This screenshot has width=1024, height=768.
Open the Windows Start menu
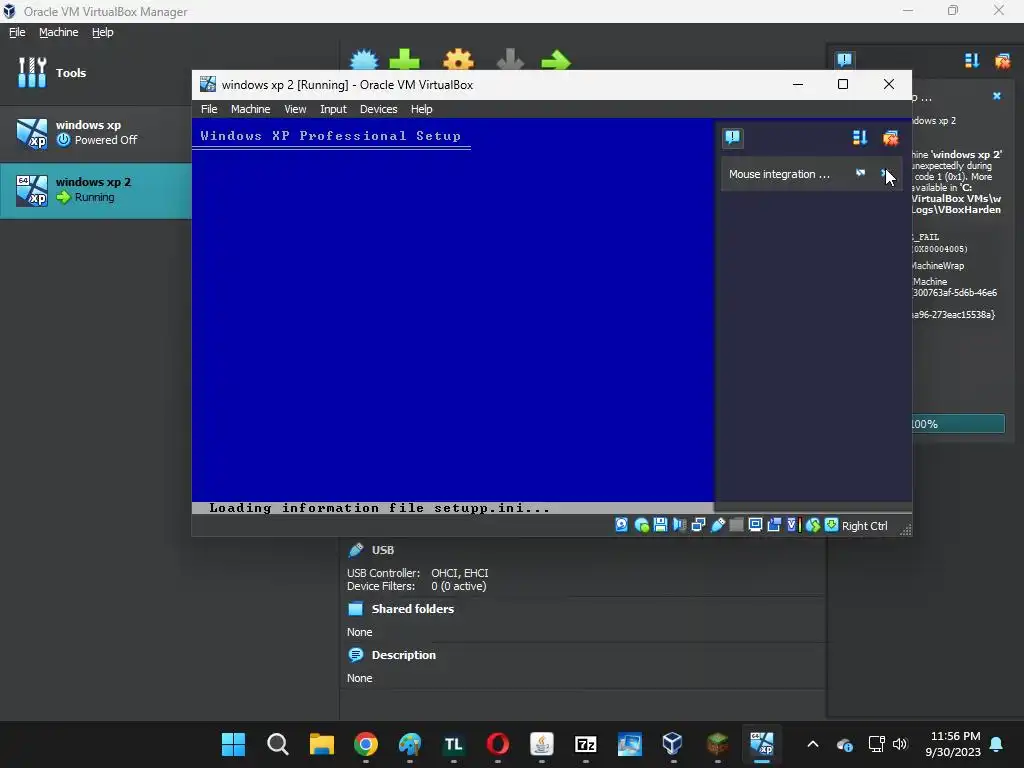233,744
